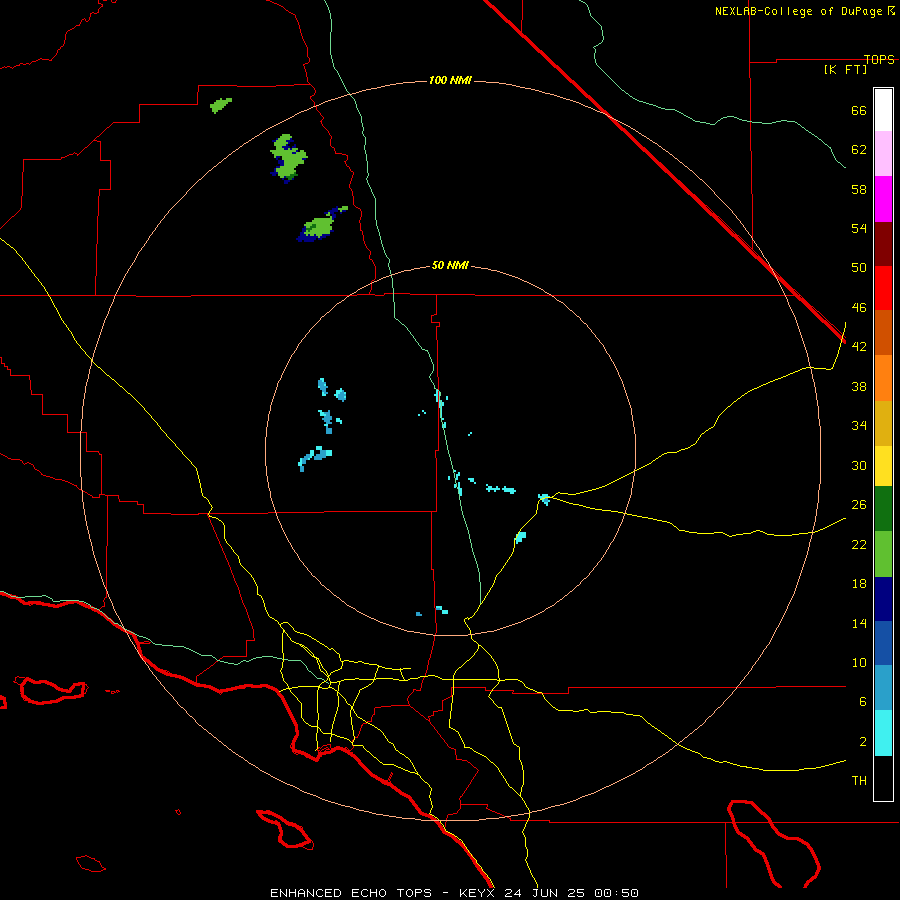The width and height of the screenshot is (900, 900).
Task: Click the medium blue legend swatch
Action: point(883,643)
